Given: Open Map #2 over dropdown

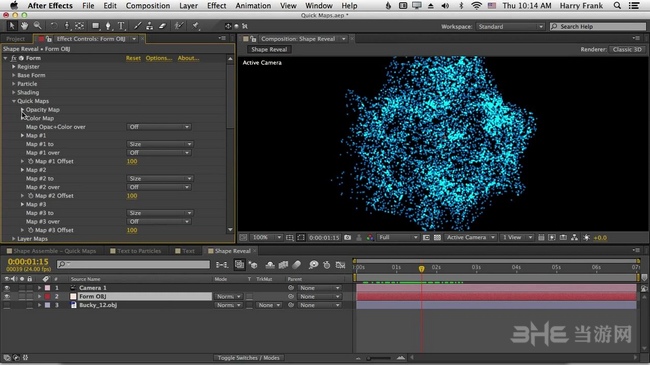Looking at the screenshot, I should tap(159, 187).
